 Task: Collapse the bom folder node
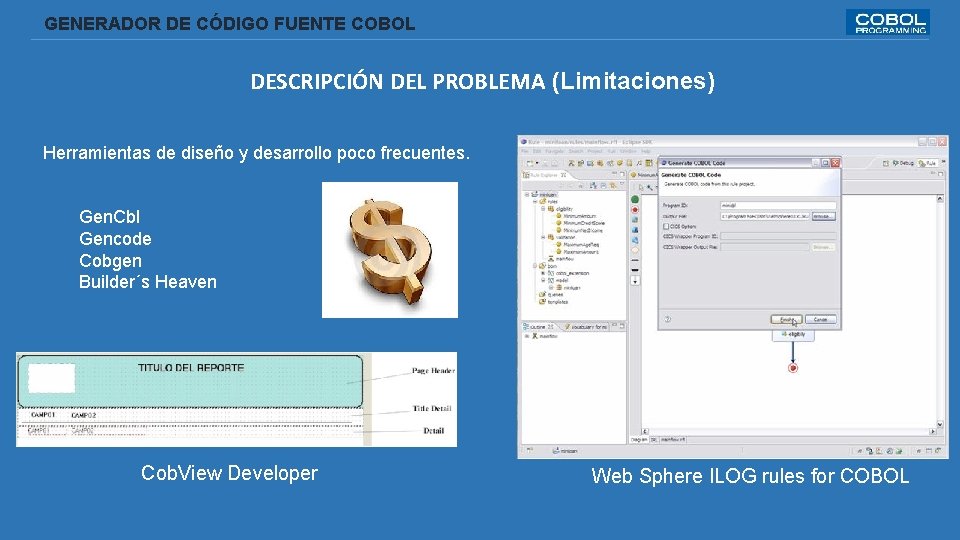534,266
